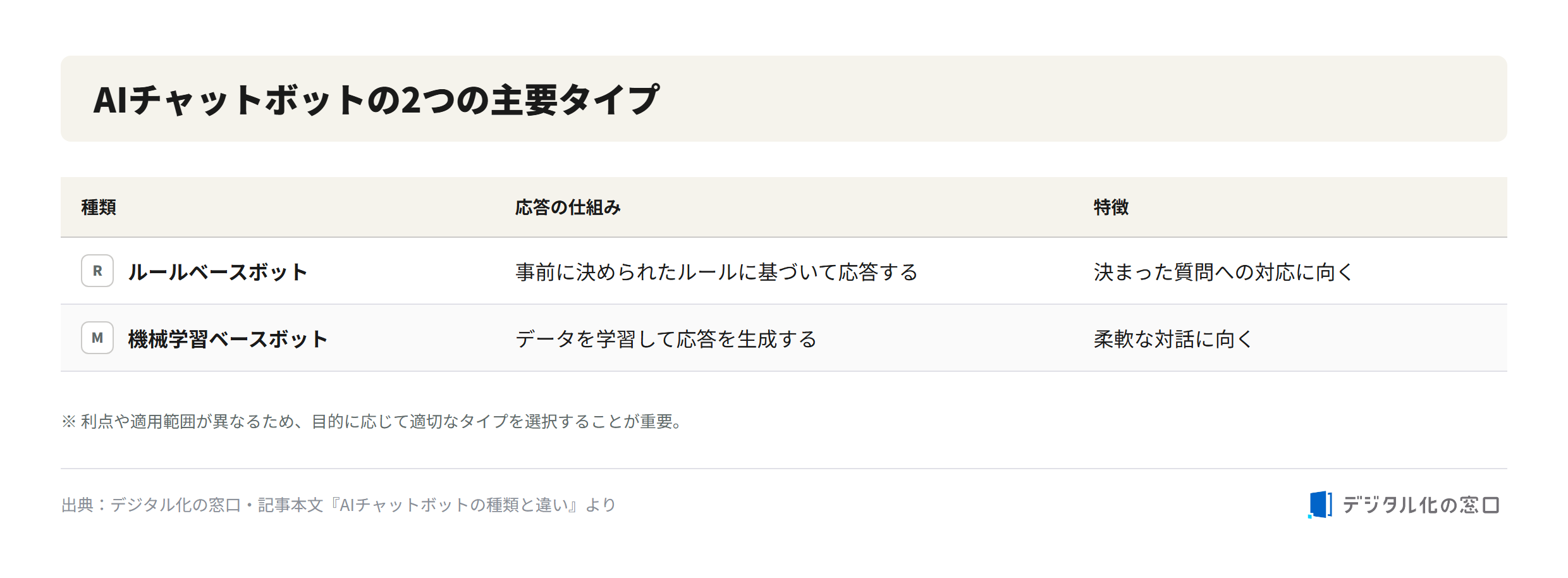Click the R badge icon for ルールベースボット
The width and height of the screenshot is (1568, 578).
(97, 271)
